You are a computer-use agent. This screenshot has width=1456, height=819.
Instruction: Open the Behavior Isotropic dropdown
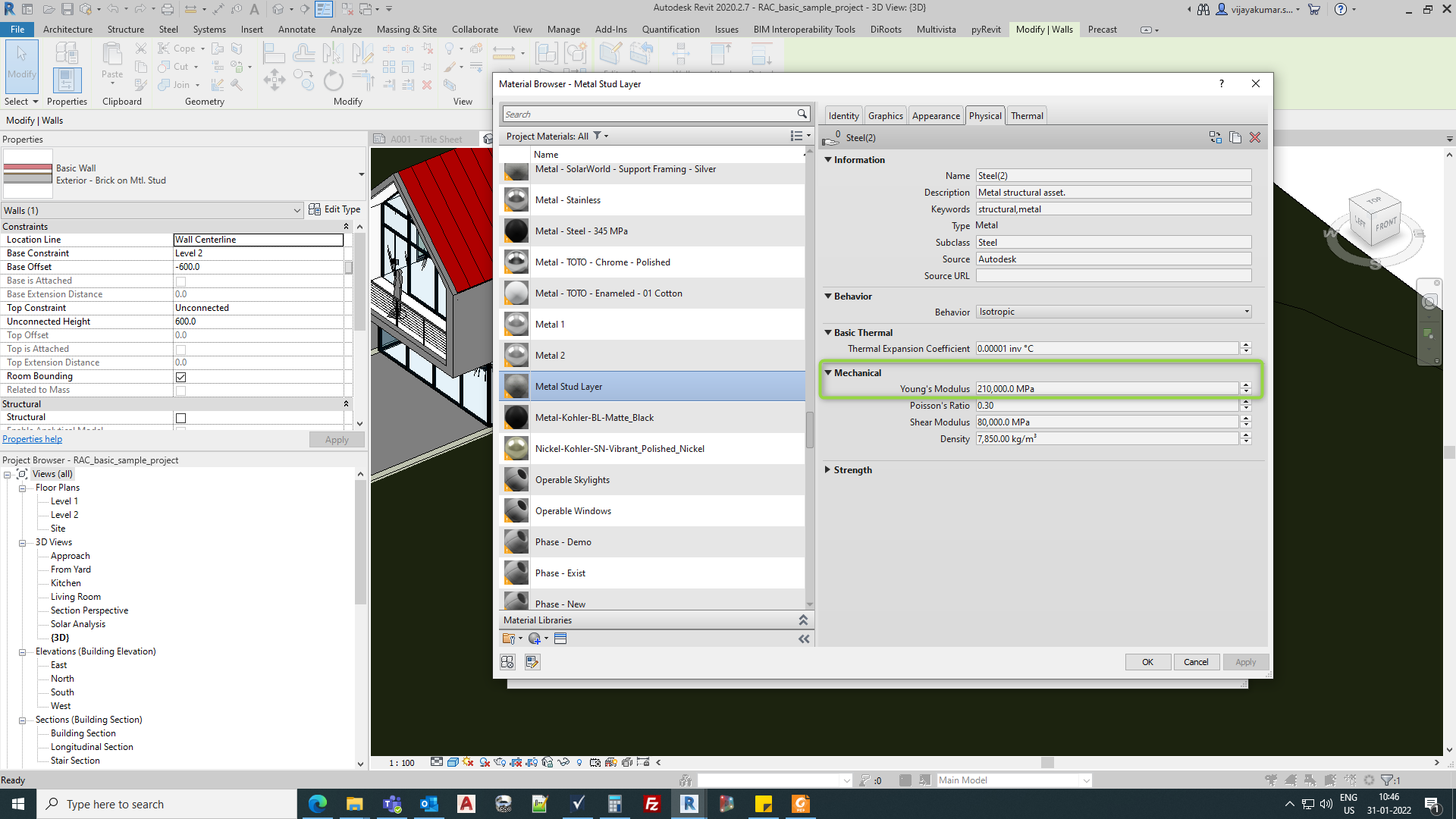(1246, 312)
